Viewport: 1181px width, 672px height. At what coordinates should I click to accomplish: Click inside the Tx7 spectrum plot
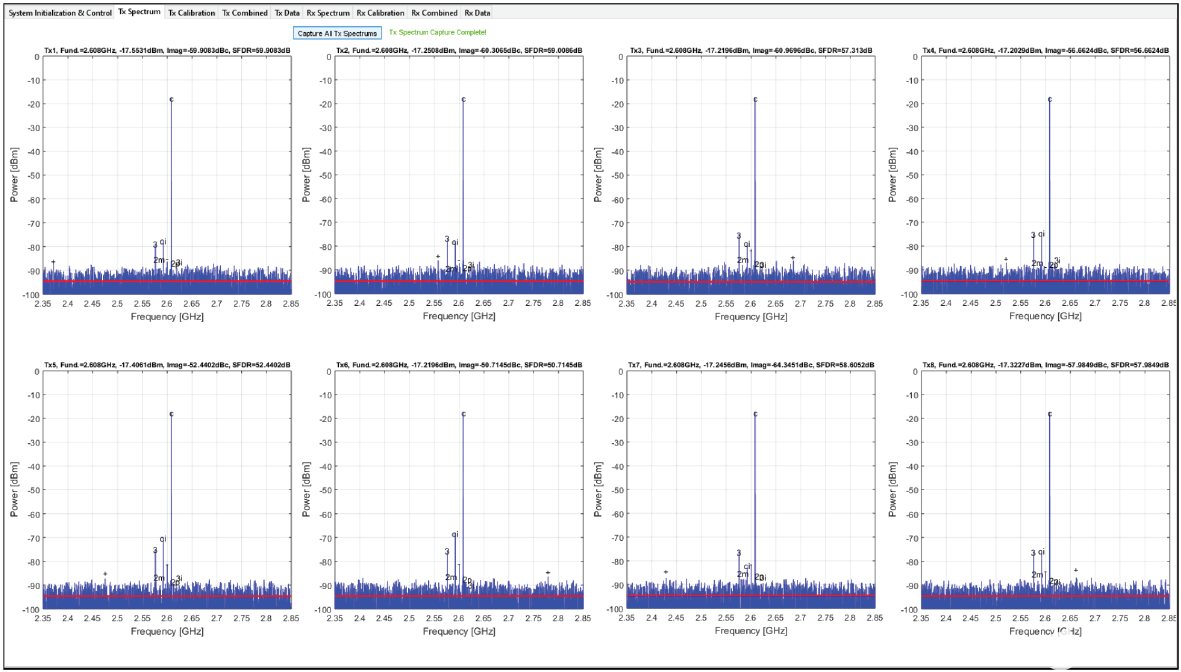[751, 490]
